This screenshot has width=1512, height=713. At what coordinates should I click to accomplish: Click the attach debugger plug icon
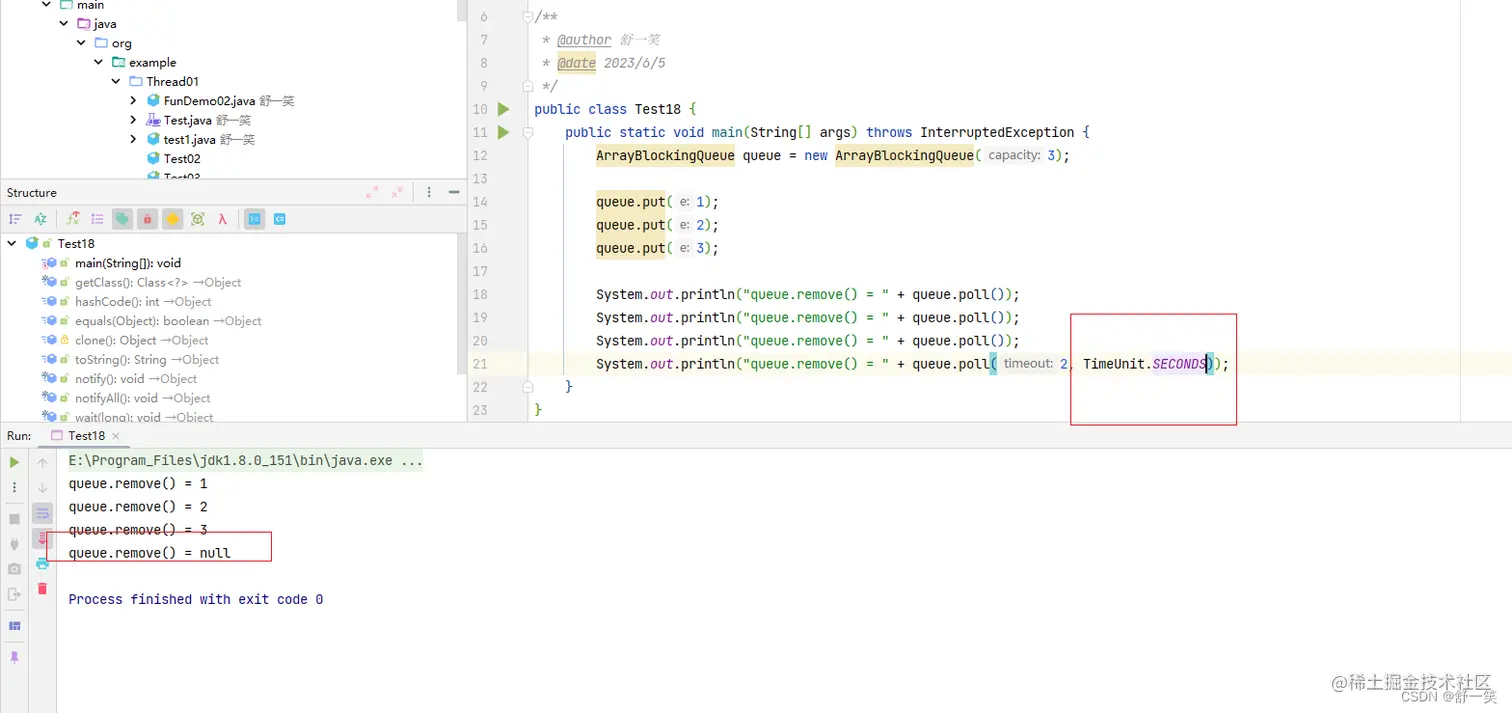[x=14, y=544]
